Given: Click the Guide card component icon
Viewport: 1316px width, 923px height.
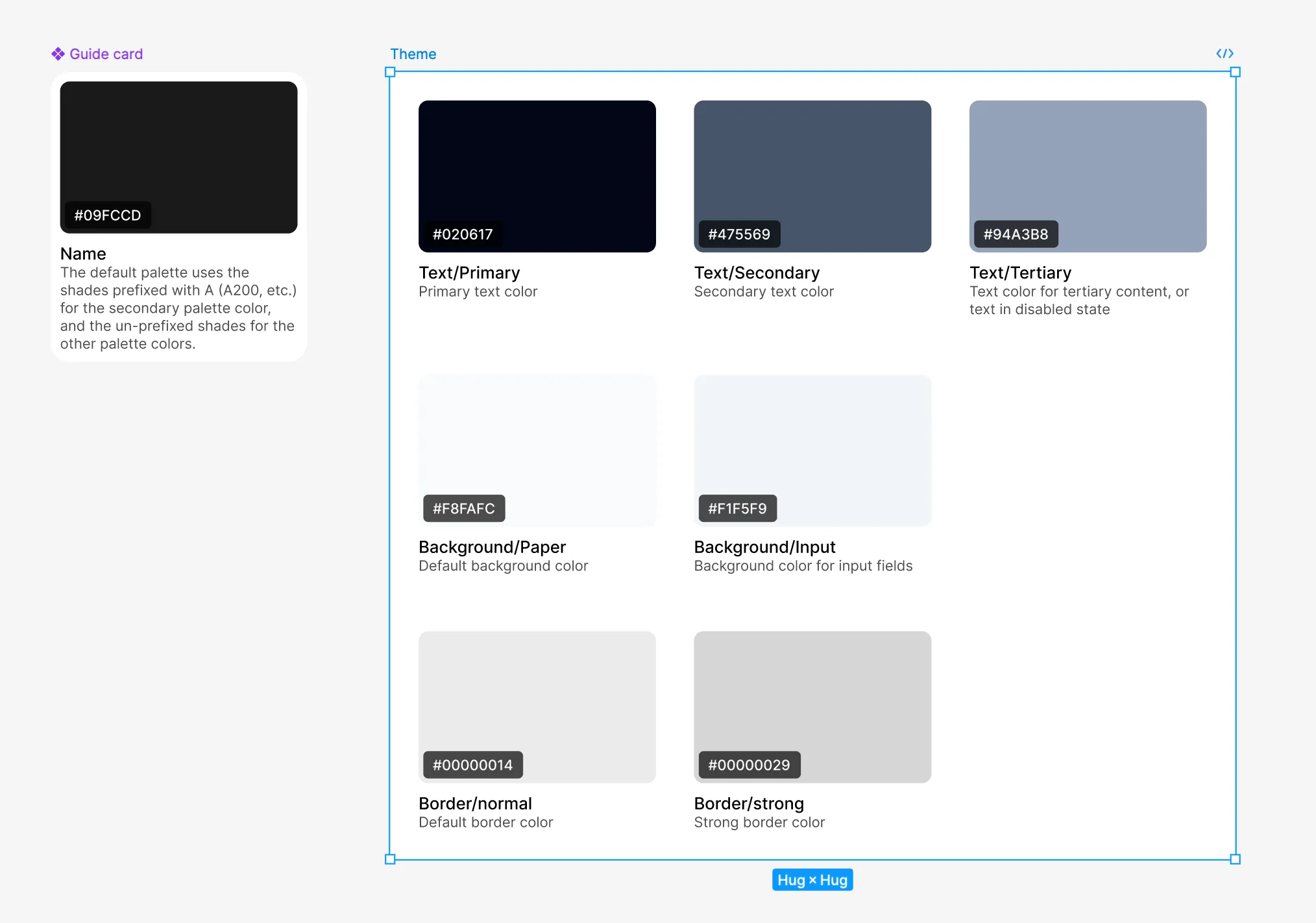Looking at the screenshot, I should 58,54.
